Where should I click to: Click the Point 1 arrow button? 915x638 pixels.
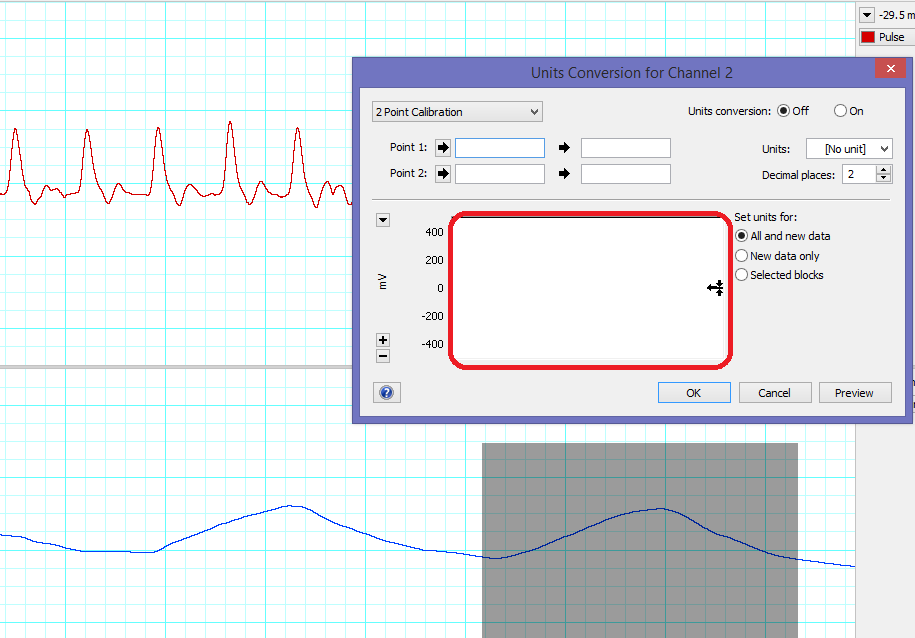point(444,148)
